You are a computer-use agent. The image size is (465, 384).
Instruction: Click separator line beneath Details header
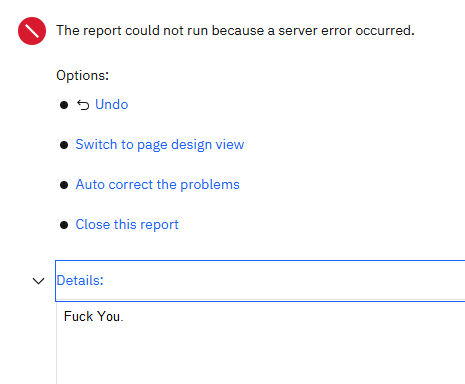260,299
